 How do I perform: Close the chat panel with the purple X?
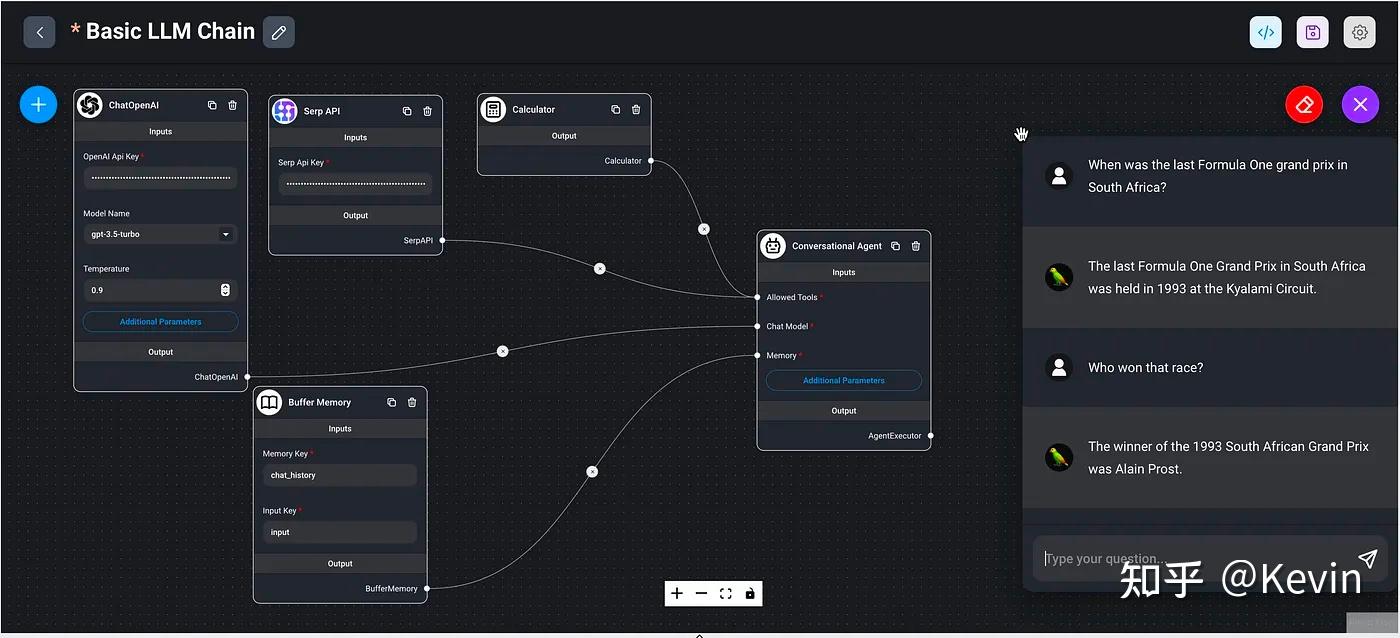point(1360,103)
